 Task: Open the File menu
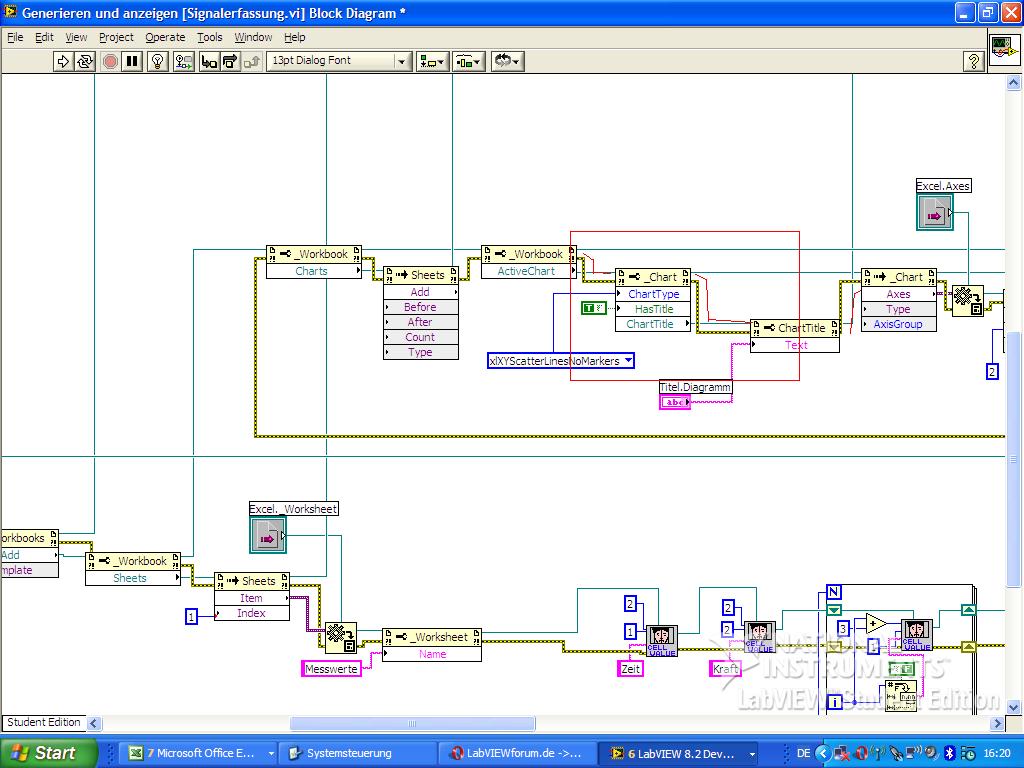[15, 37]
